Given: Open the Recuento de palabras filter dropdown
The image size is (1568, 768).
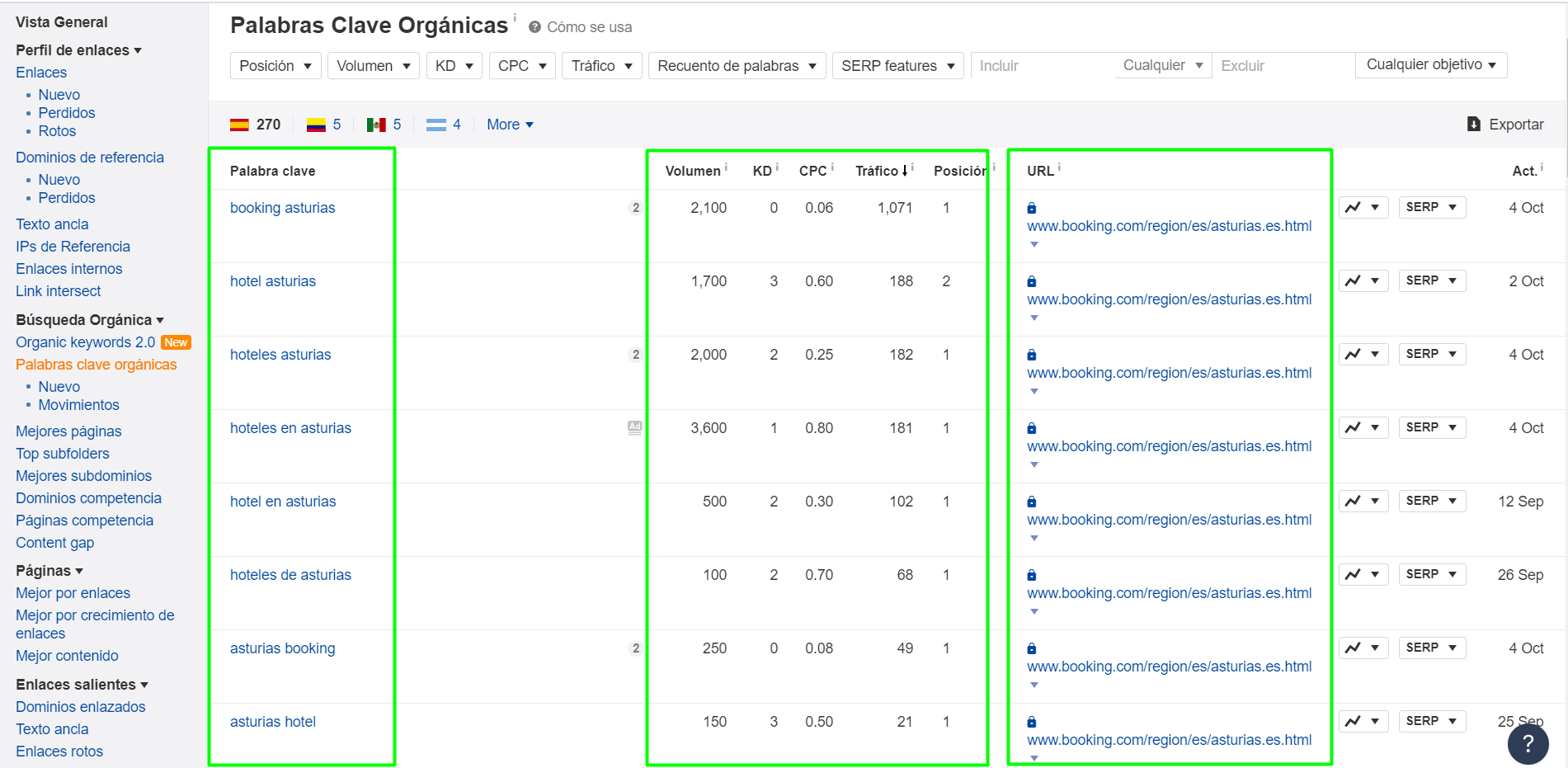Looking at the screenshot, I should 736,65.
